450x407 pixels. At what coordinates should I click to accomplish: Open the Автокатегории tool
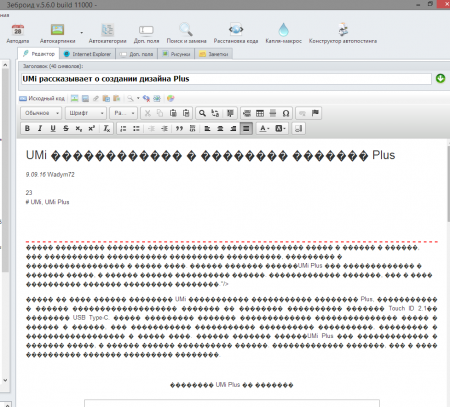click(x=107, y=34)
